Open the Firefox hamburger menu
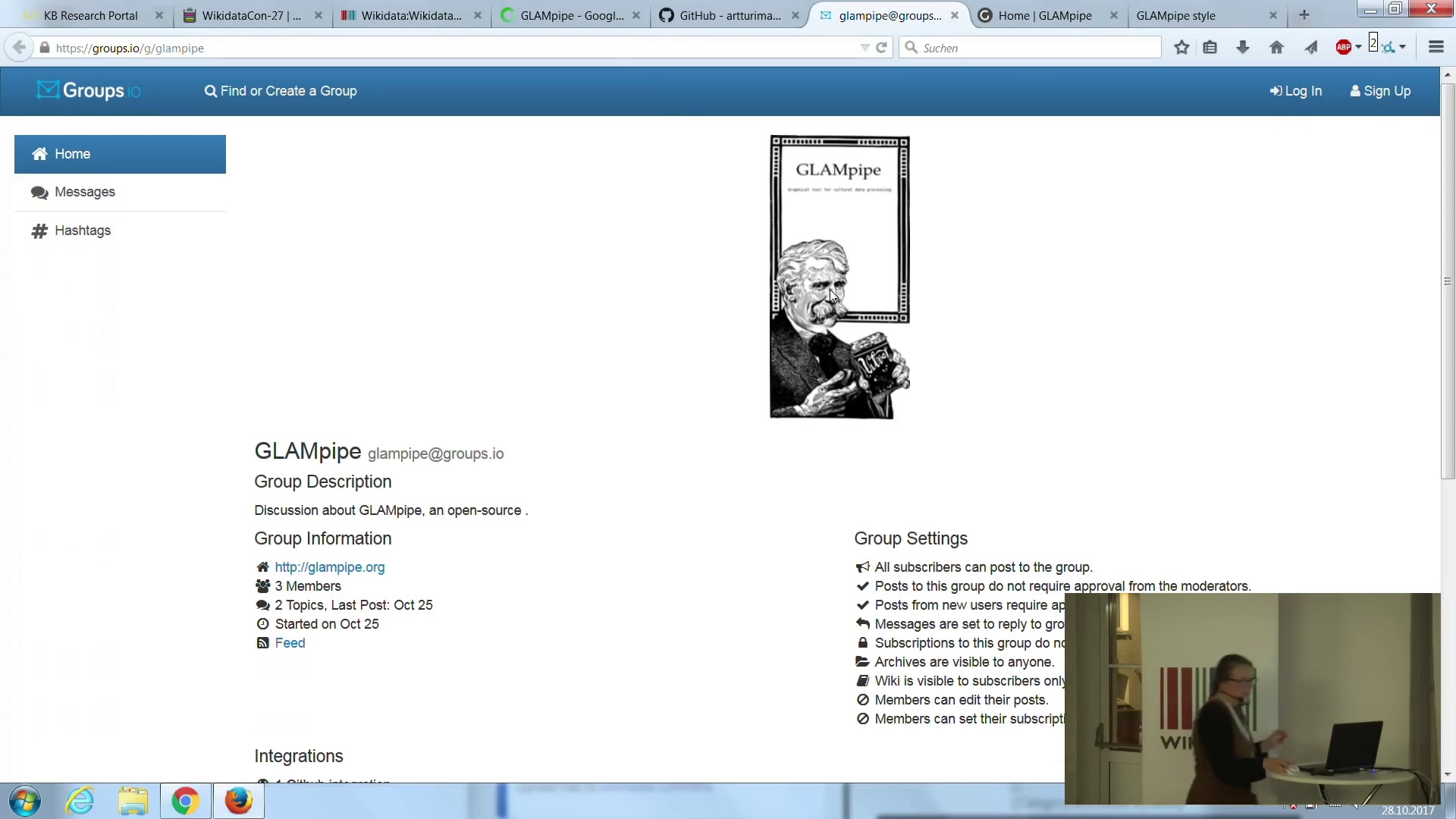This screenshot has height=819, width=1456. [x=1436, y=48]
